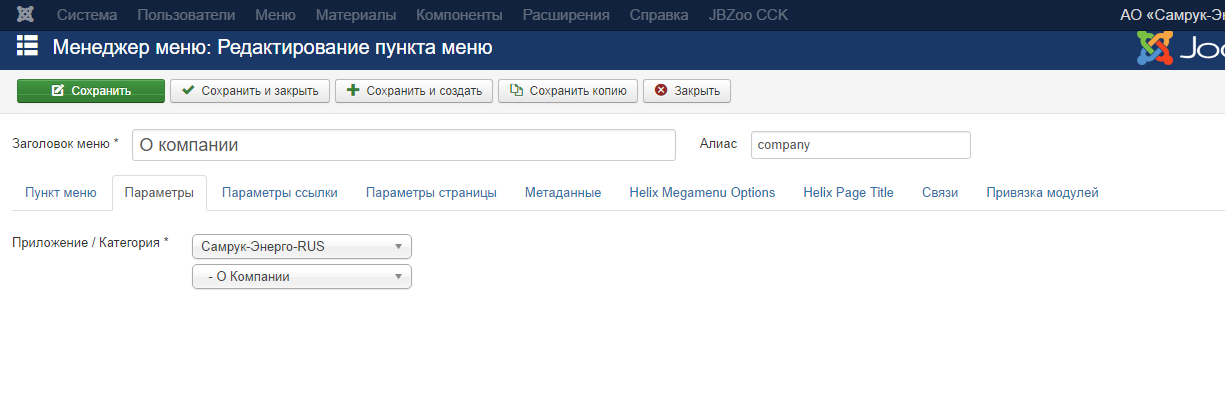Switch to the Параметры ссылки tab
Screen dimensions: 1225x403
280,193
